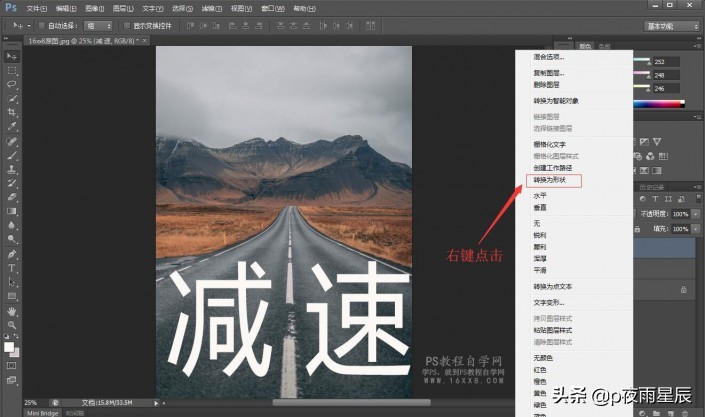Select the Rectangle shape tool

12,296
